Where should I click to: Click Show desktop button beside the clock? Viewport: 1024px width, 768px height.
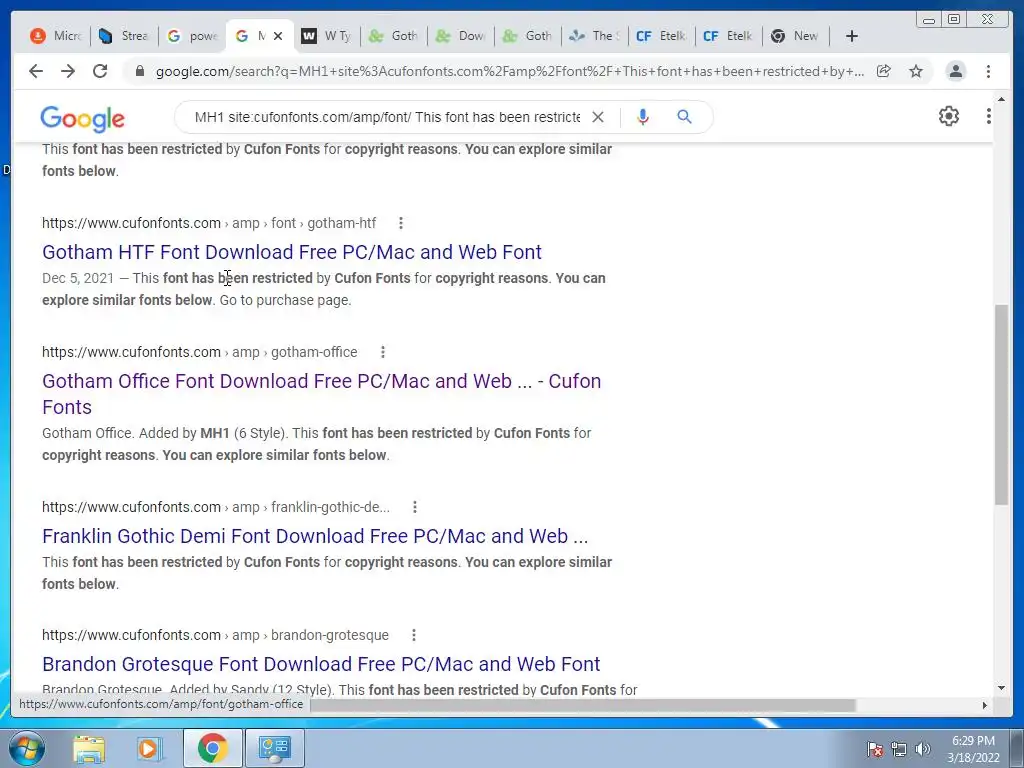pos(1018,748)
